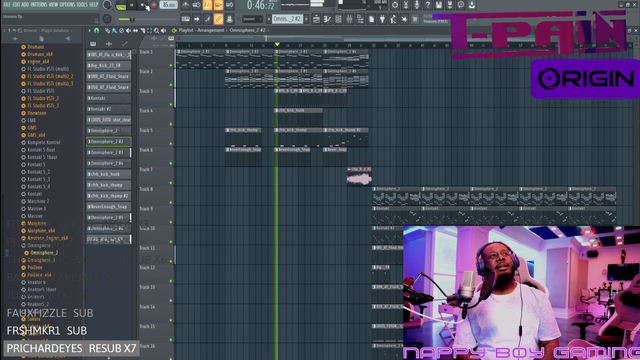640x360 pixels.
Task: Stop playback with the stop button
Action: pyautogui.click(x=143, y=5)
